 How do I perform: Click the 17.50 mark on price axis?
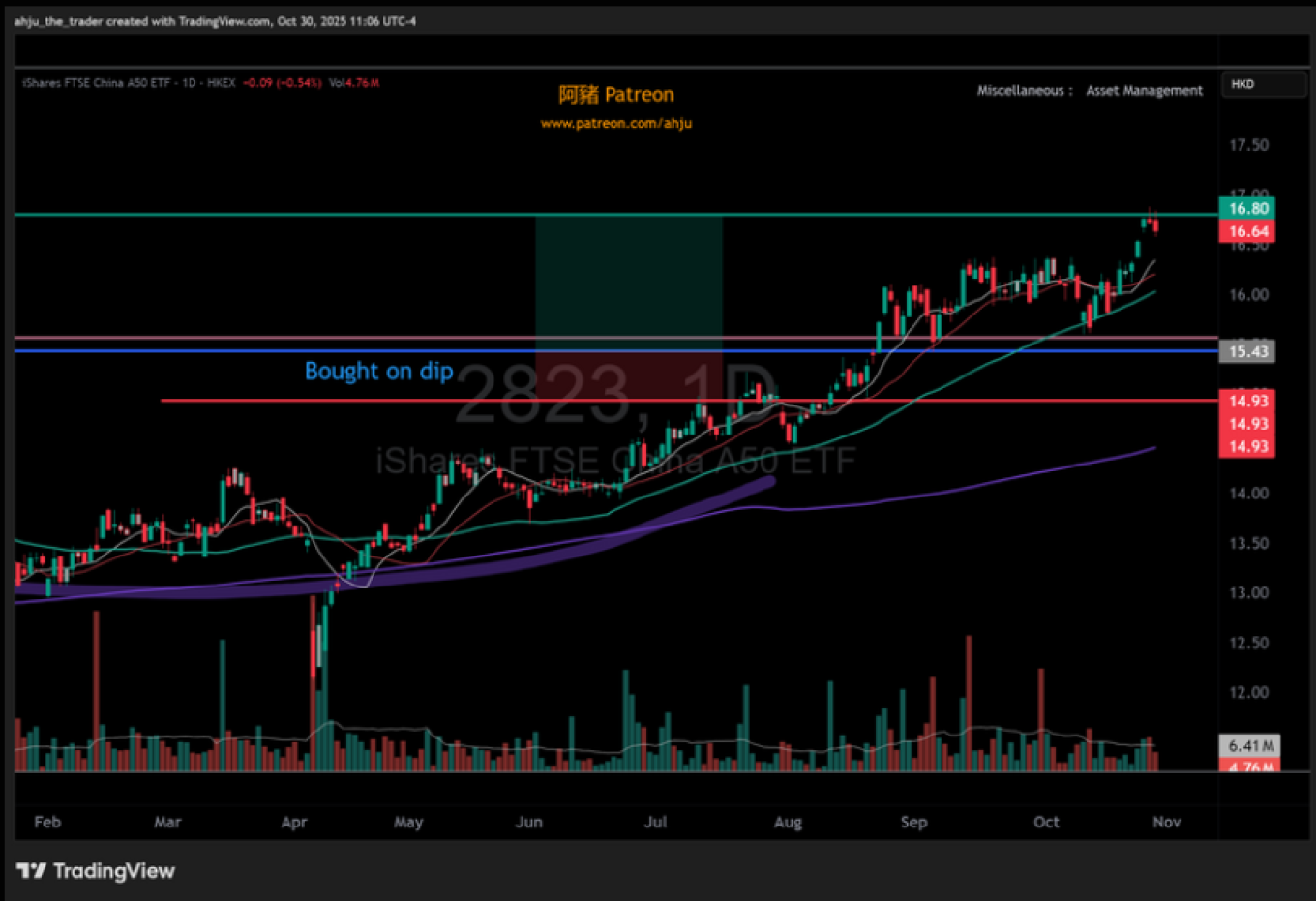1248,145
